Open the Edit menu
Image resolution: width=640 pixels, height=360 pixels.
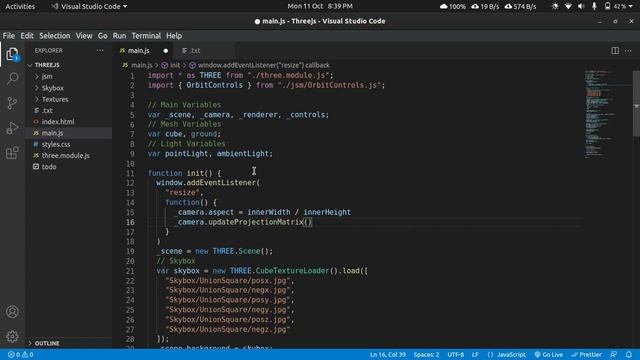point(27,36)
